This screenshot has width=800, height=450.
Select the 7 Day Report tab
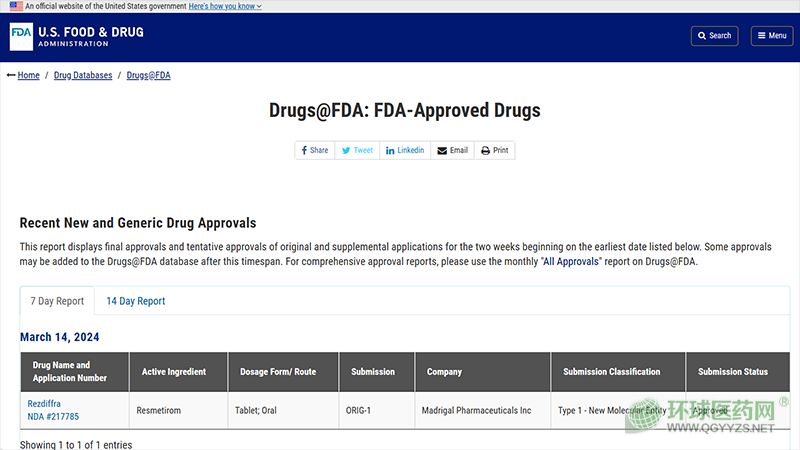[57, 301]
